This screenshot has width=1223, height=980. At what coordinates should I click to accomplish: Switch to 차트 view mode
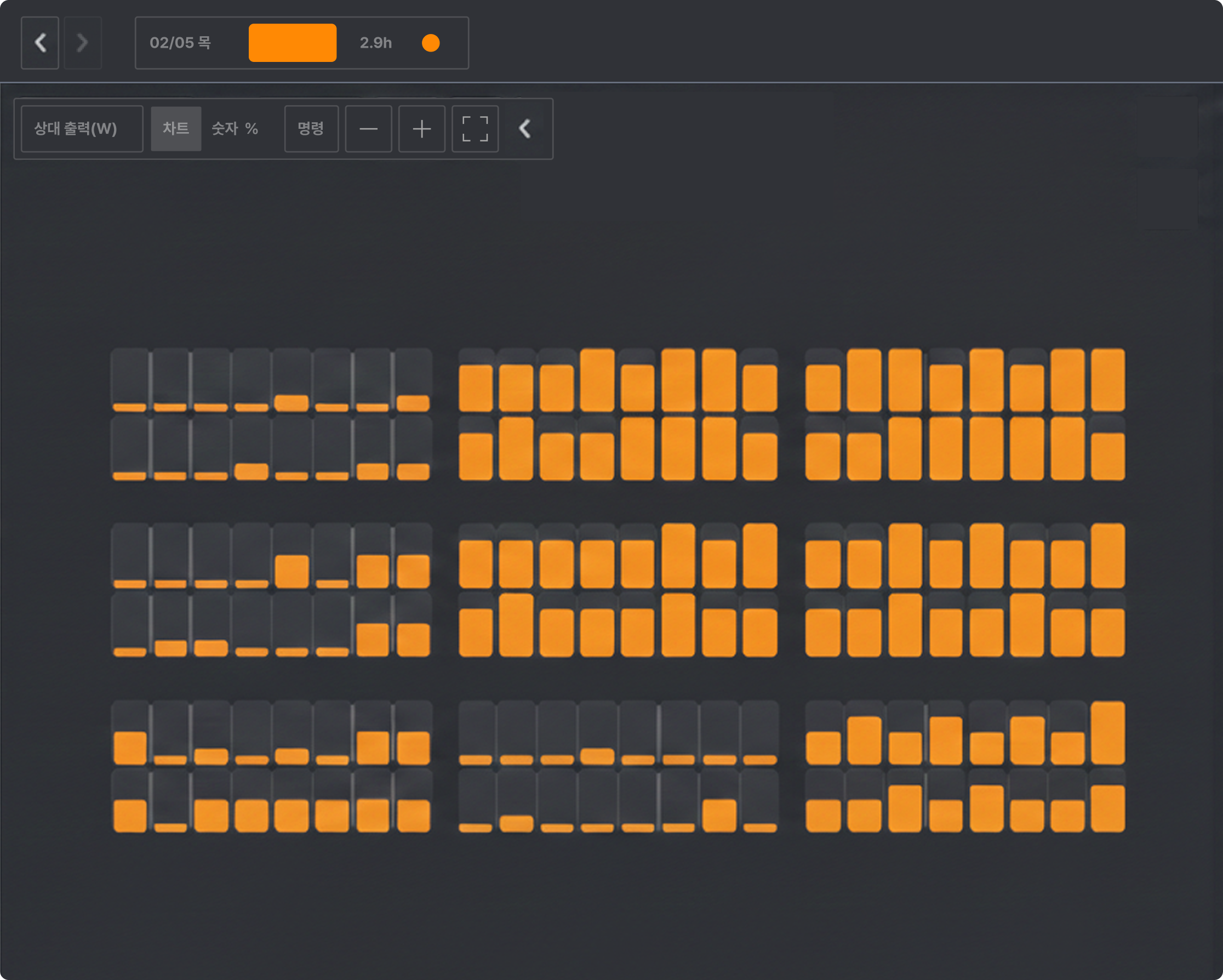coord(176,129)
